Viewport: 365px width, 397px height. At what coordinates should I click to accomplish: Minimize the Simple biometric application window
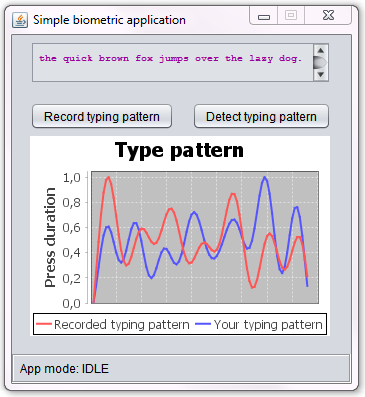tap(264, 16)
